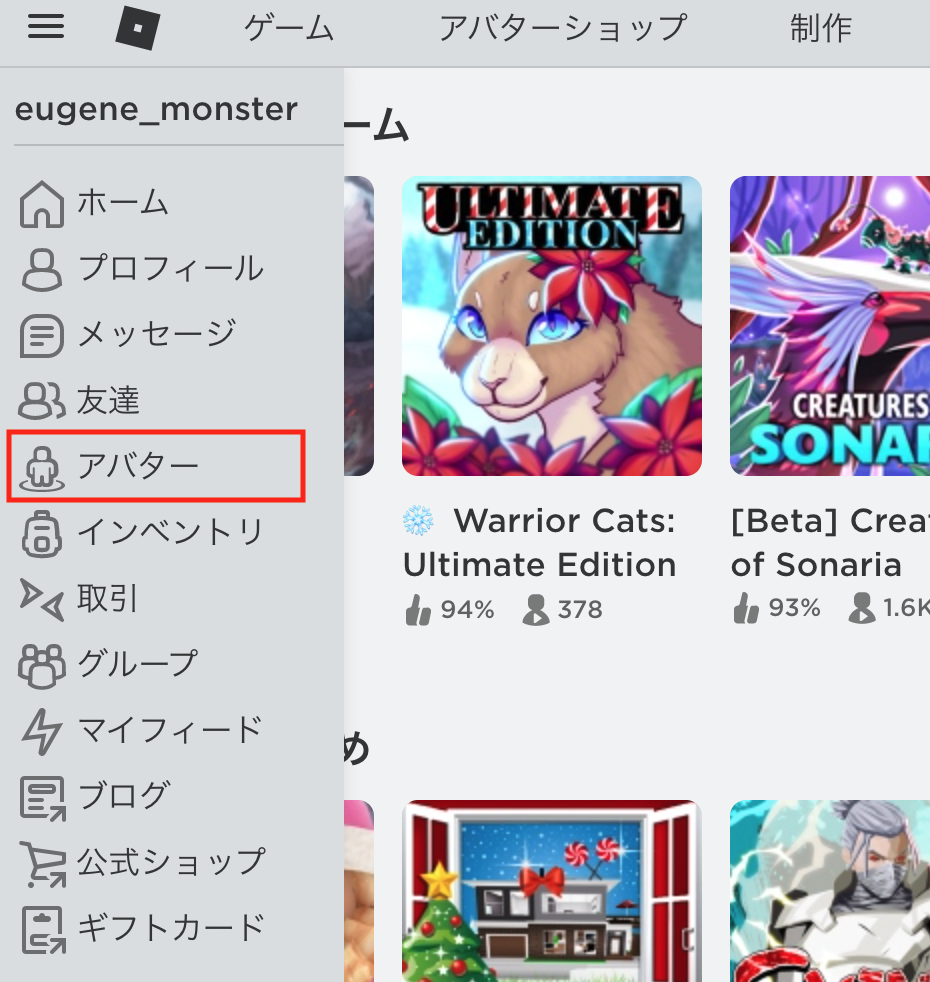Click the 取引 trade arrows icon

tap(42, 599)
